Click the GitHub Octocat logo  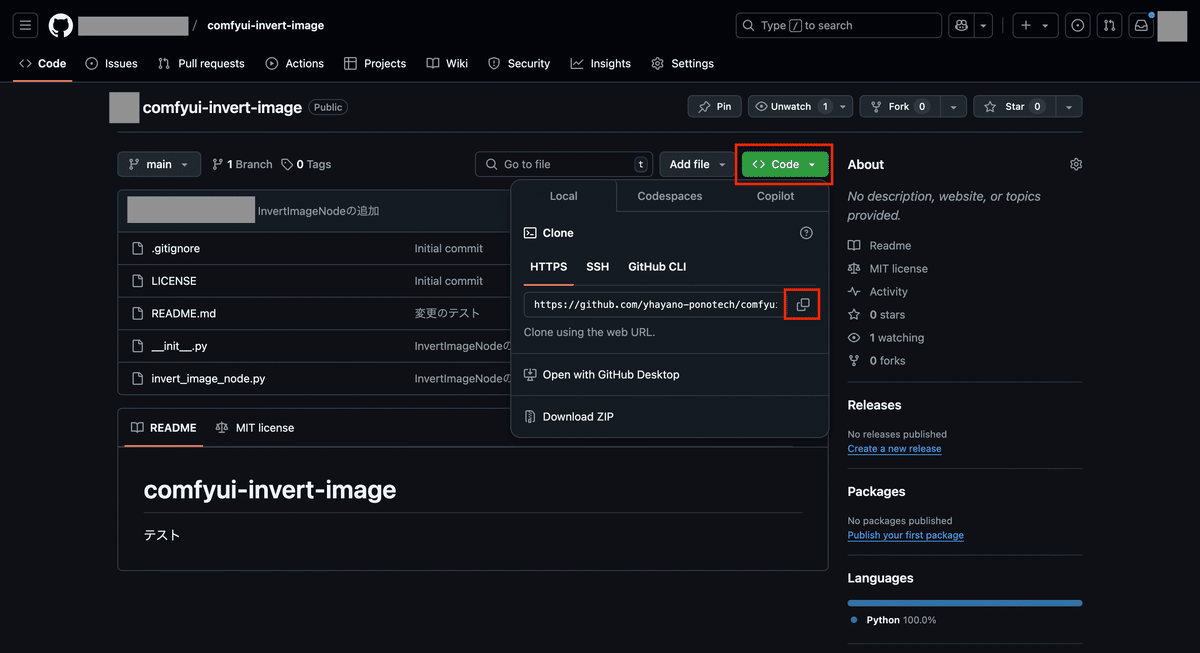(60, 25)
